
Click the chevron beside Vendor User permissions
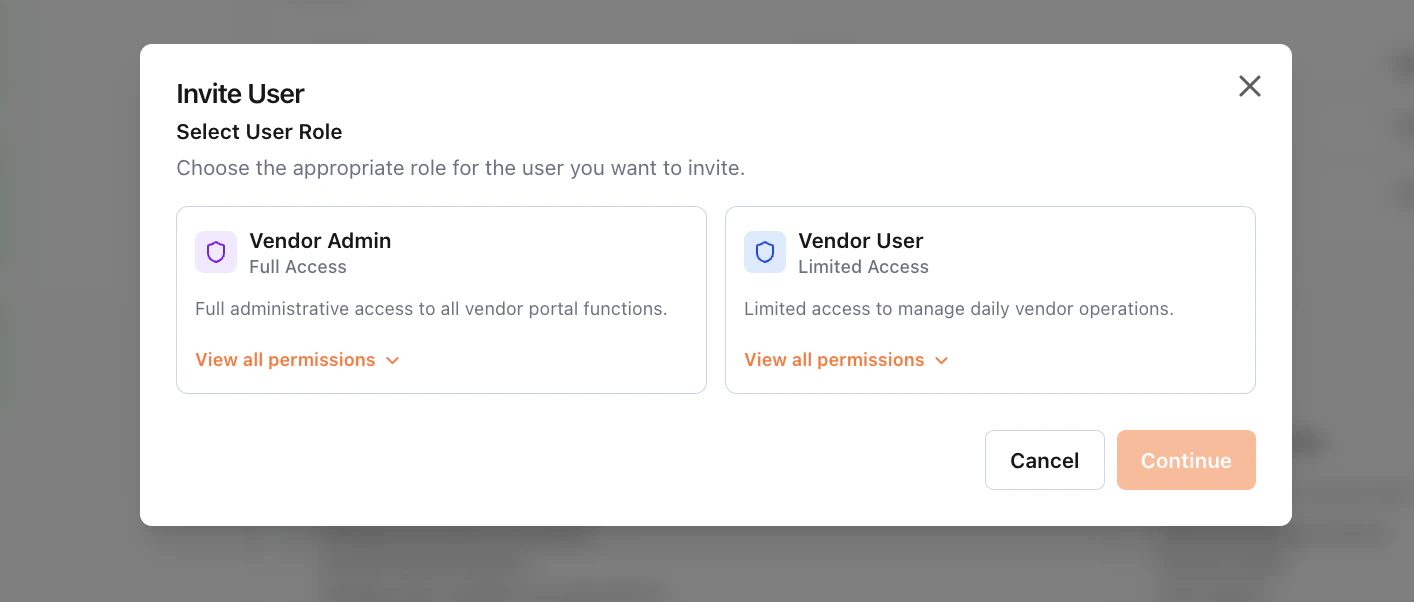click(942, 360)
